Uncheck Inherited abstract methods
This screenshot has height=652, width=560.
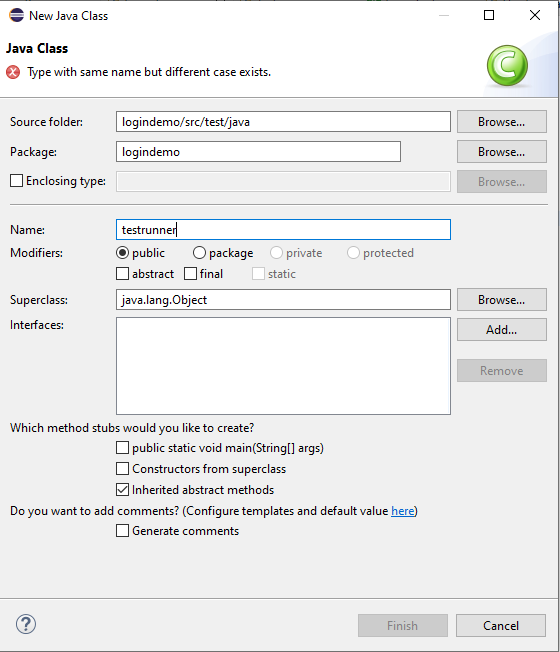122,489
